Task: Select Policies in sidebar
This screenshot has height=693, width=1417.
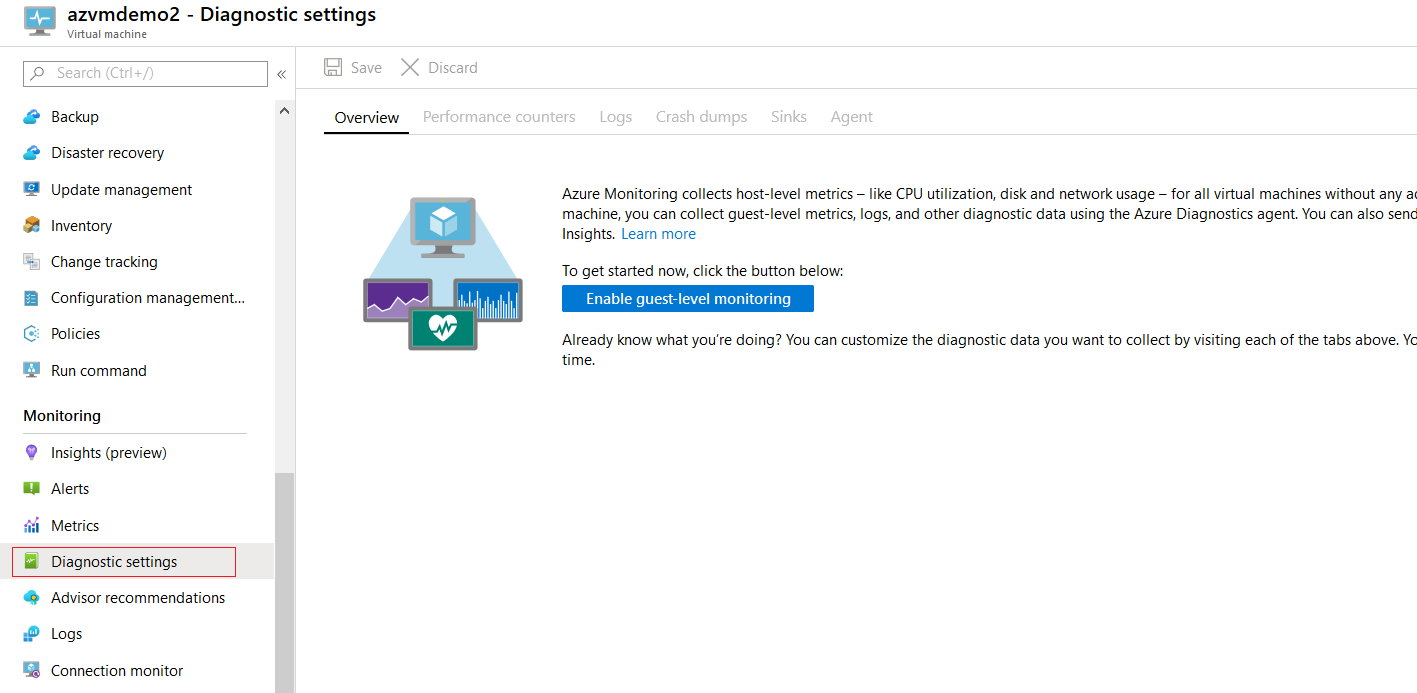Action: pyautogui.click(x=76, y=334)
